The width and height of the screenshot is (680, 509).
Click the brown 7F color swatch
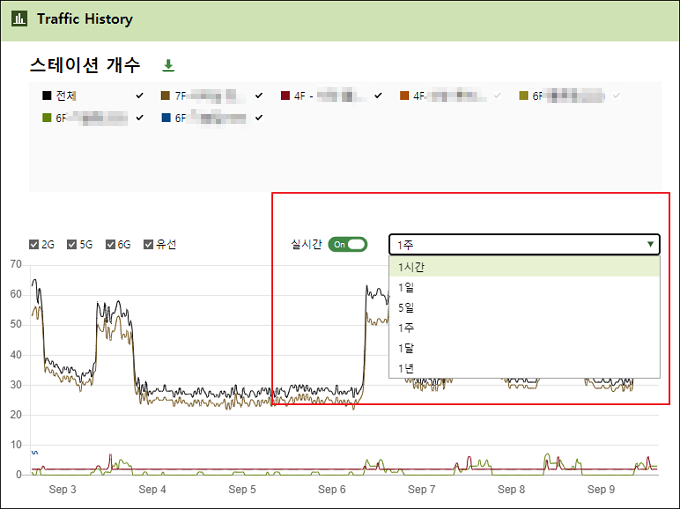[x=165, y=95]
